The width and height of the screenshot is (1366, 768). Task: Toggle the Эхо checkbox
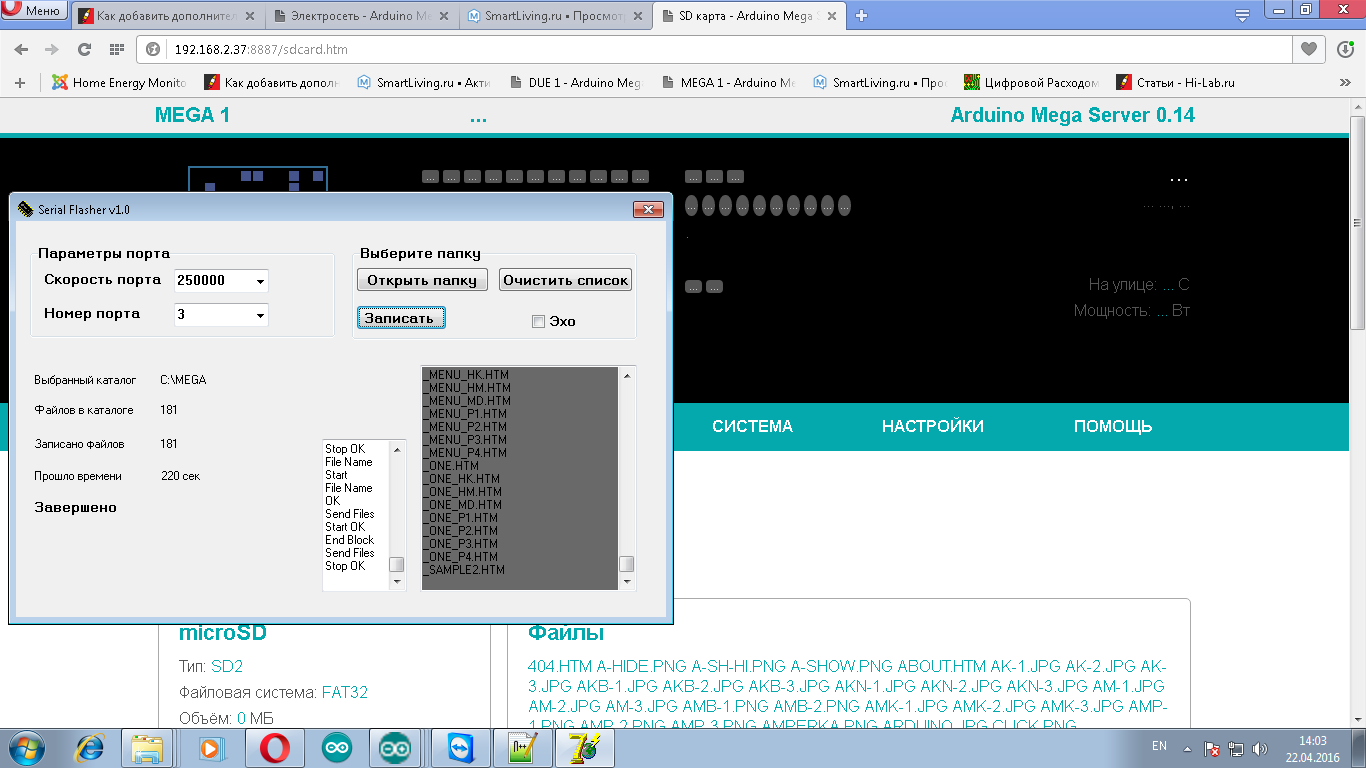coord(538,321)
